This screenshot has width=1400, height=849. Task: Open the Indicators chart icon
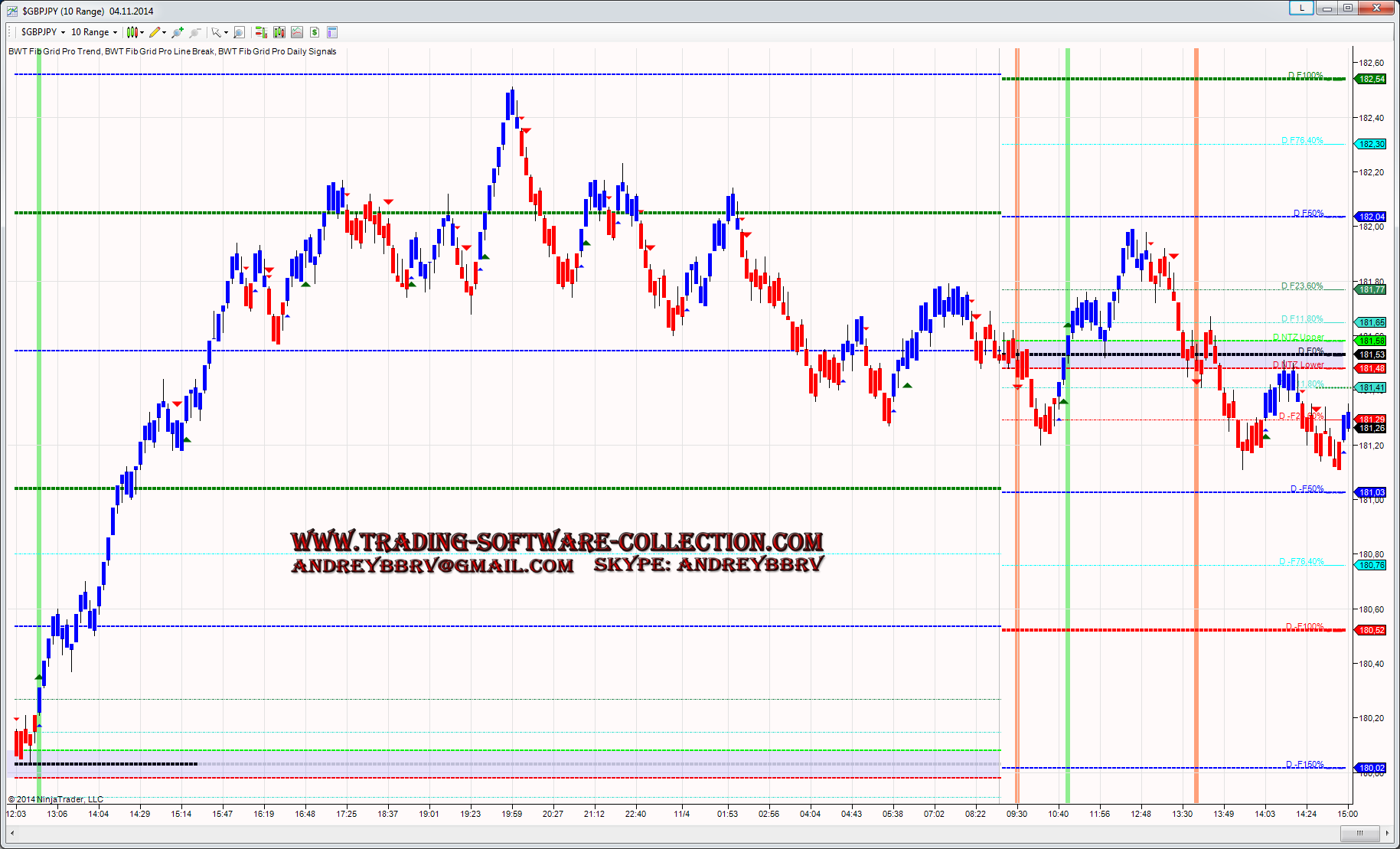click(x=297, y=32)
